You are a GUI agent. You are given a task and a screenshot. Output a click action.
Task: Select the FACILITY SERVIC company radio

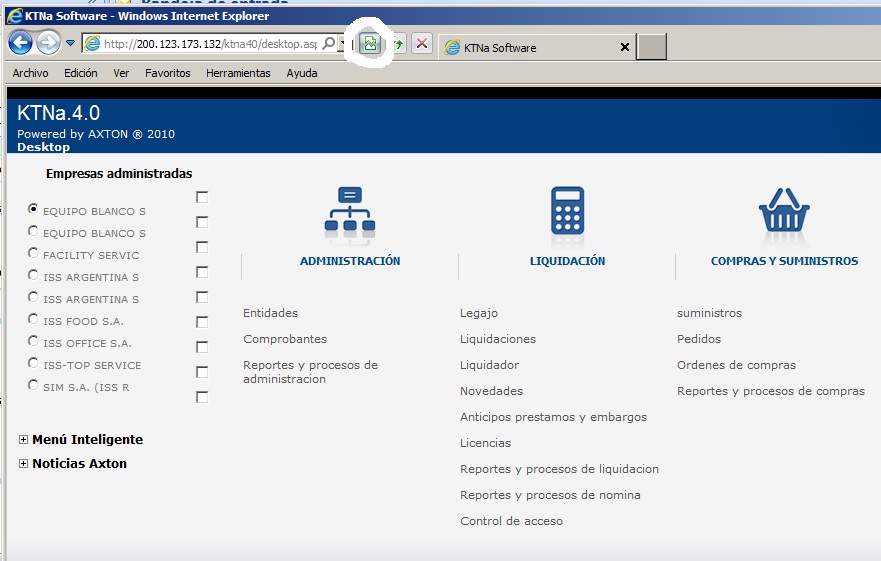(x=33, y=252)
